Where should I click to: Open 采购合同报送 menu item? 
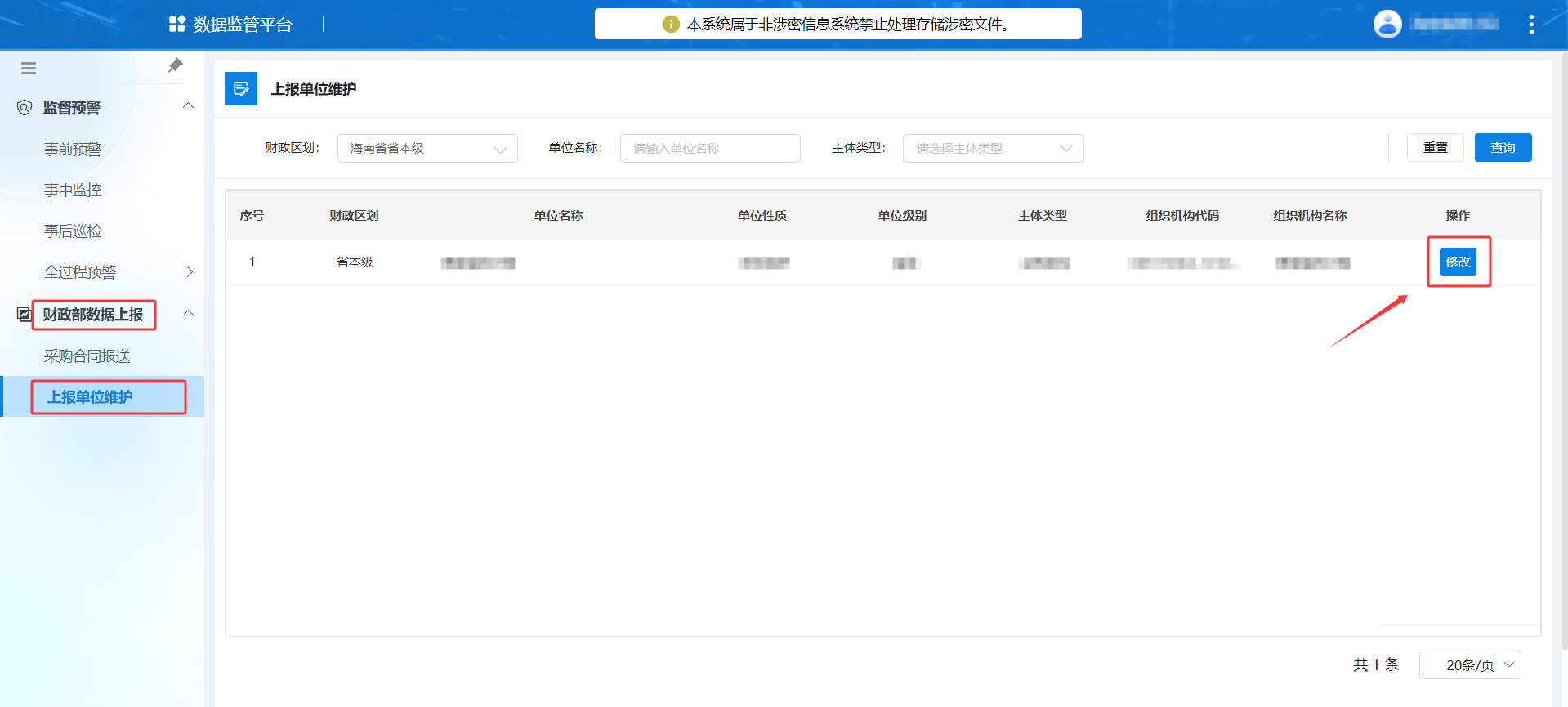[87, 356]
